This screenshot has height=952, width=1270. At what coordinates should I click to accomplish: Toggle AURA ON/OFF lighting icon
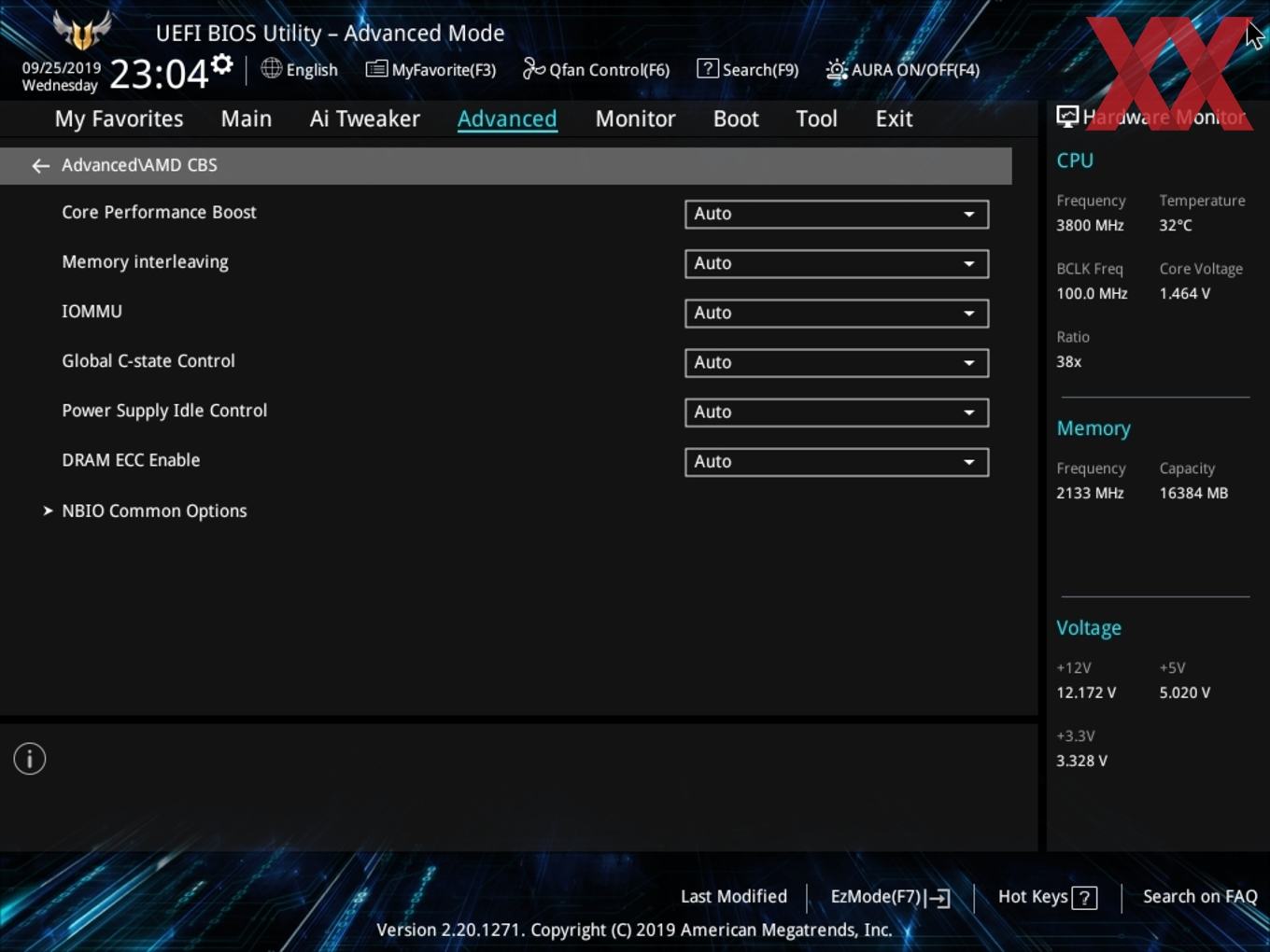pos(837,69)
